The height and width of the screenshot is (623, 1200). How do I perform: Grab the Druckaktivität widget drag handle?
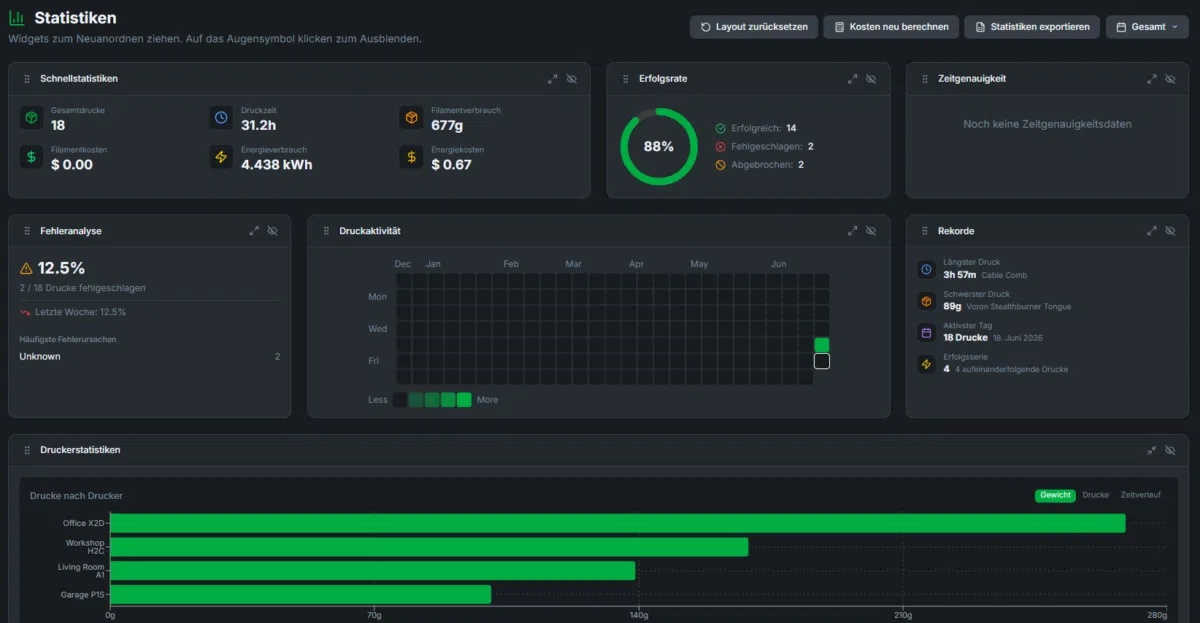326,231
